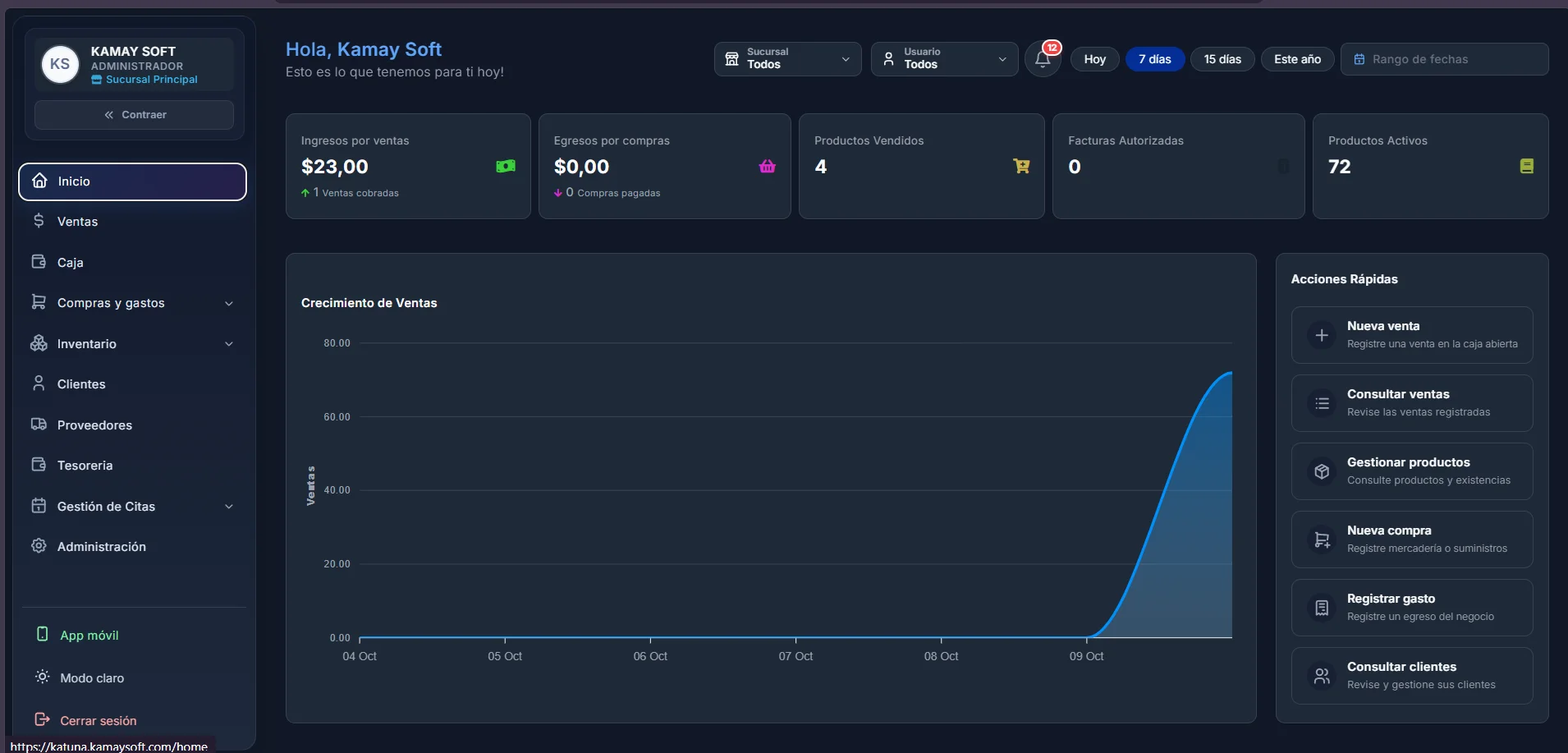Expand the Gestión de Citas chevron
The width and height of the screenshot is (1568, 753).
pyautogui.click(x=229, y=507)
